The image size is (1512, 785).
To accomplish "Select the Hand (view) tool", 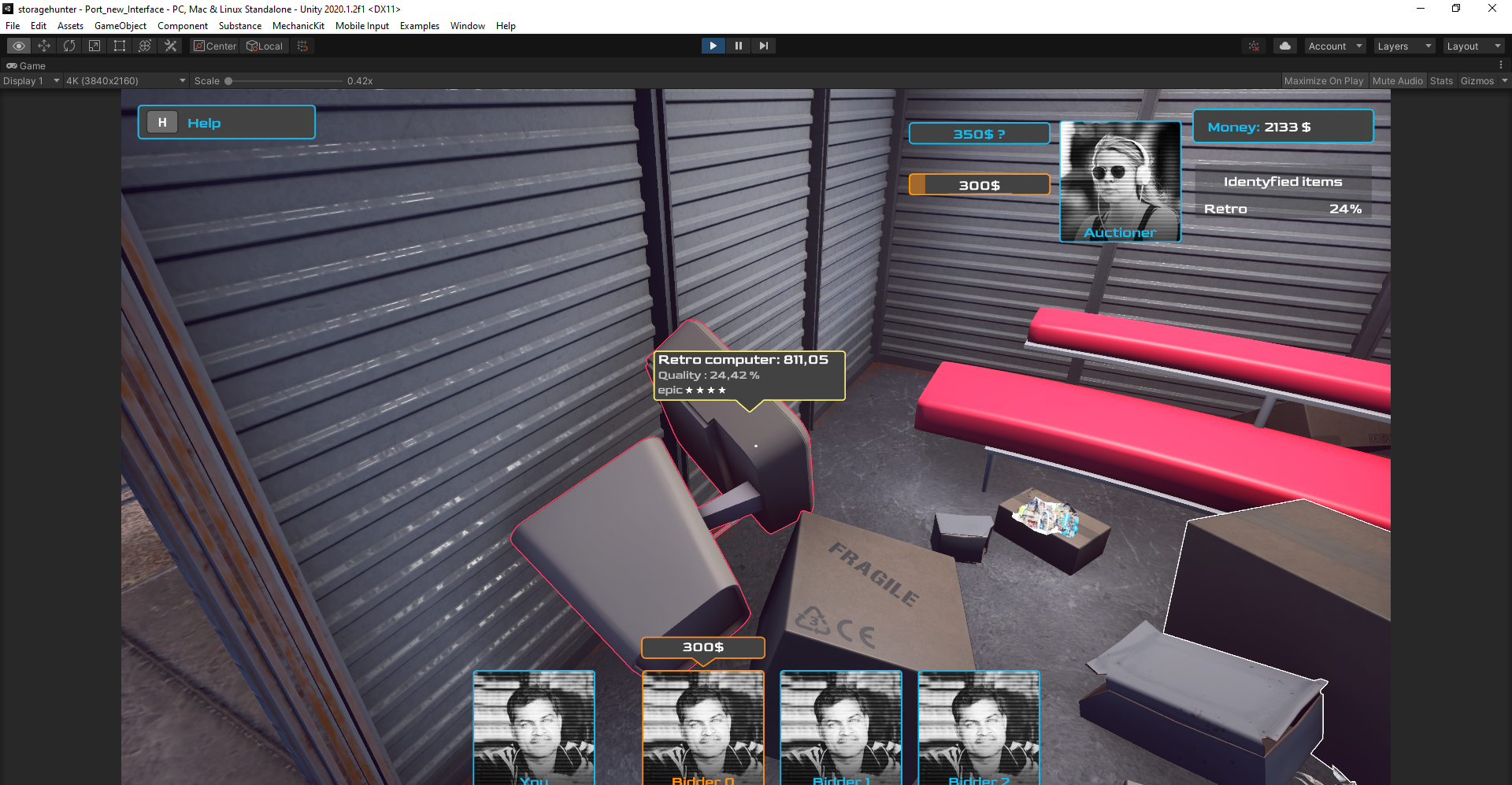I will pyautogui.click(x=19, y=46).
